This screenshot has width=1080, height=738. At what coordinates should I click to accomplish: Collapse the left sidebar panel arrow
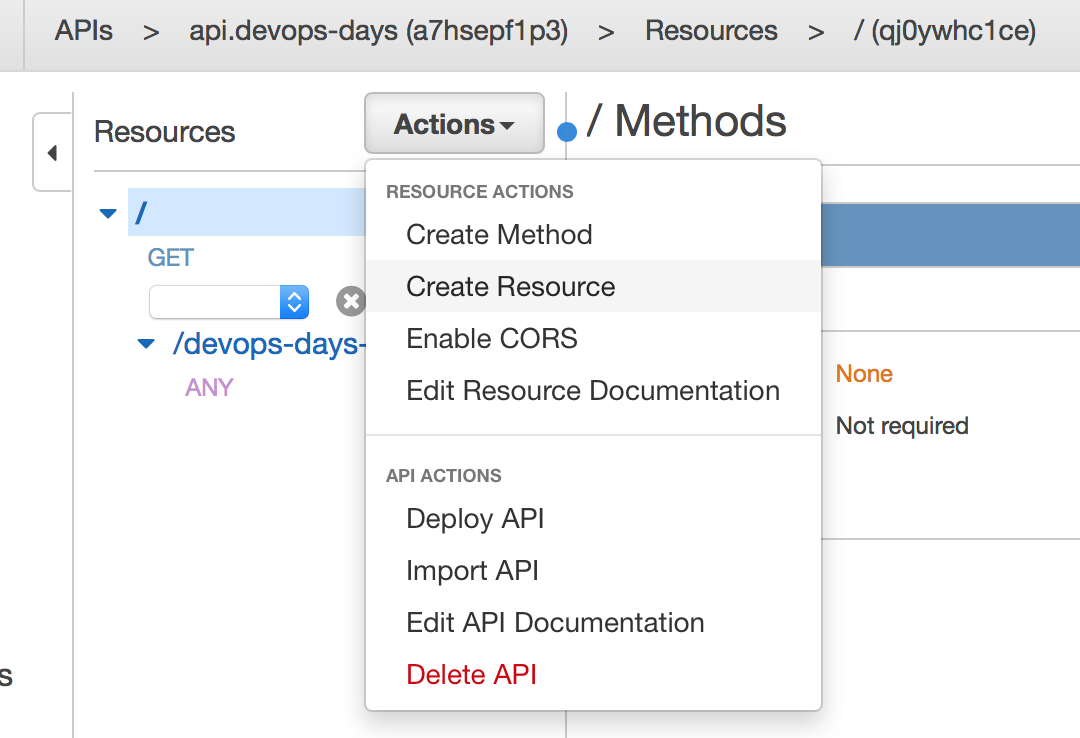(x=52, y=153)
